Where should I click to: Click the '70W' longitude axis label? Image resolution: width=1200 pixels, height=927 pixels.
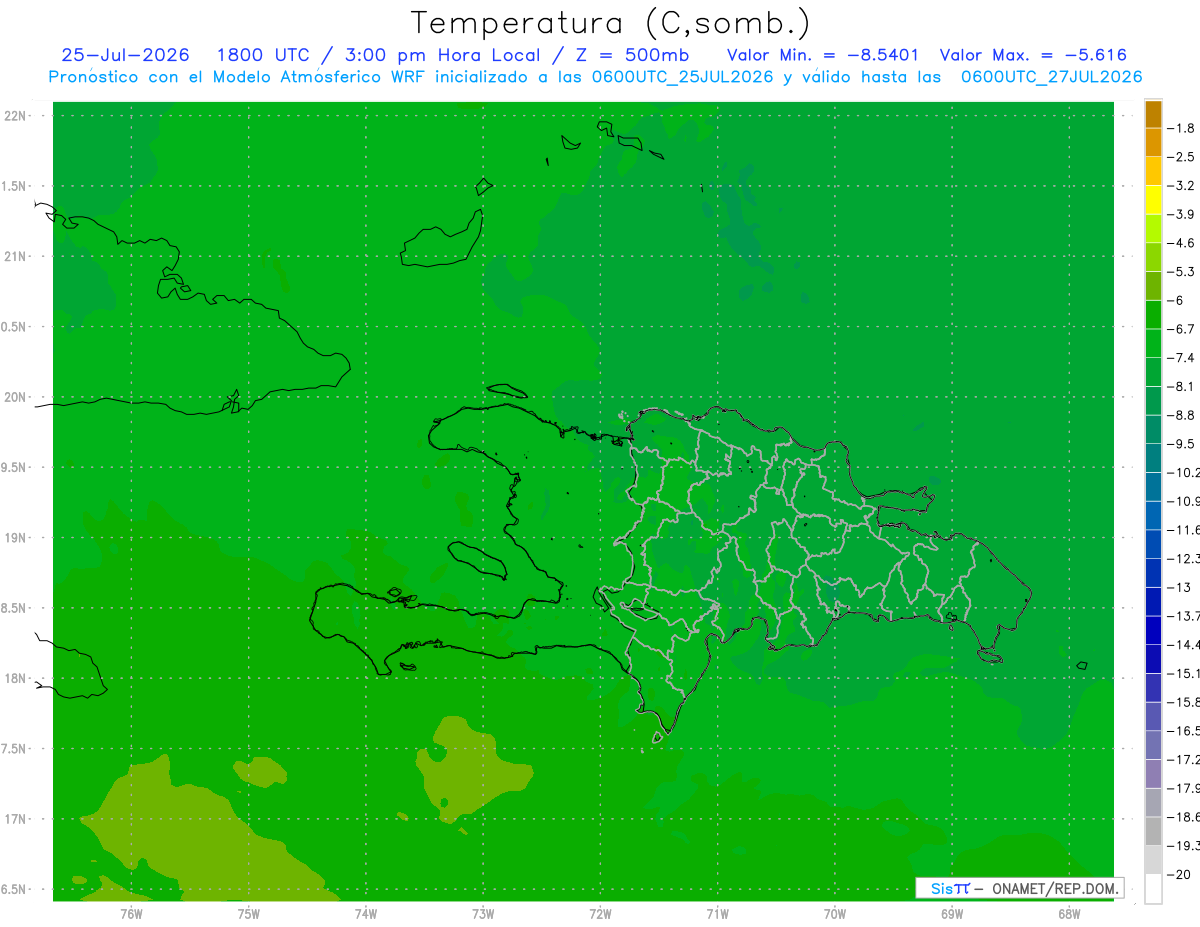(835, 914)
